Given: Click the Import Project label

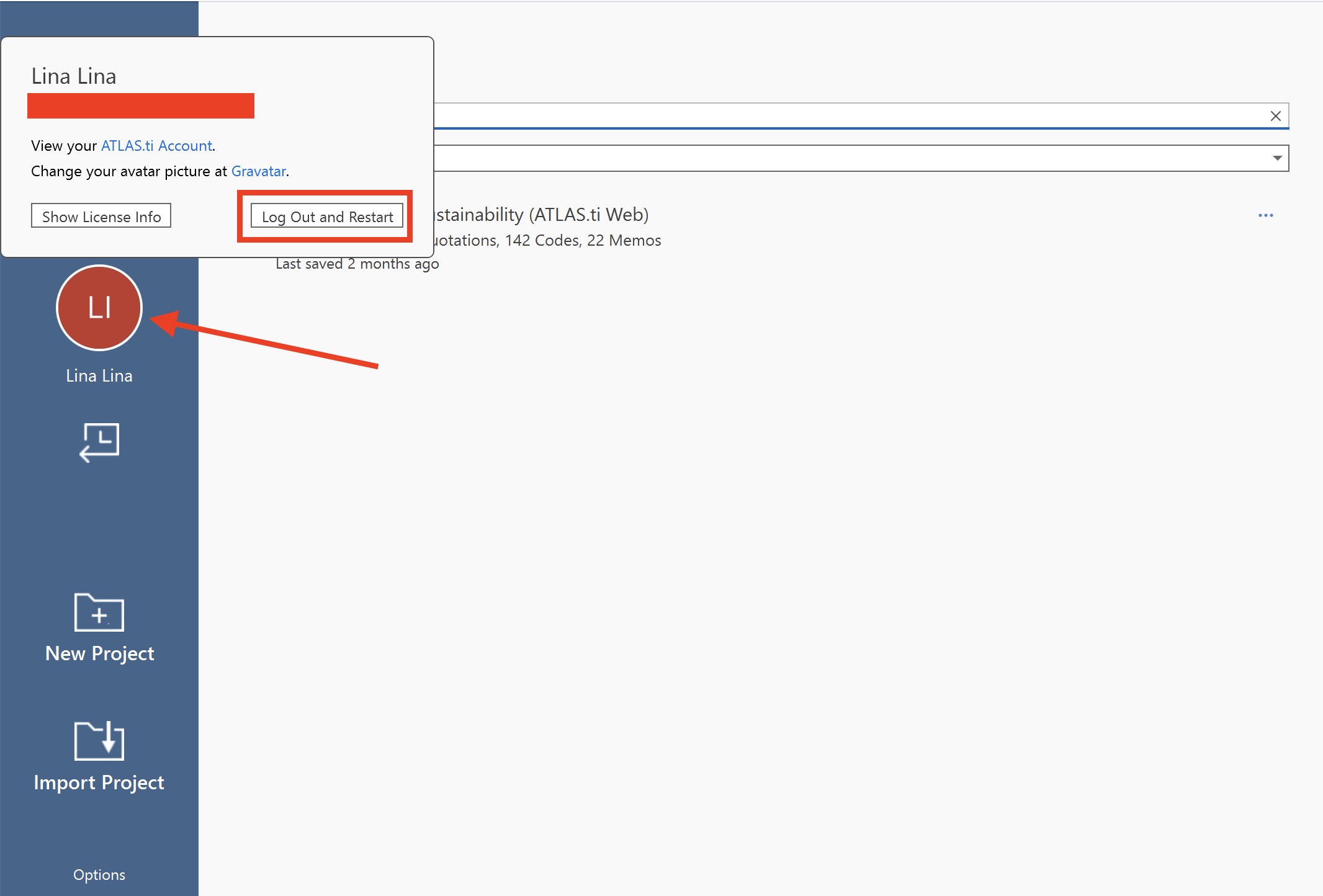Looking at the screenshot, I should 99,782.
